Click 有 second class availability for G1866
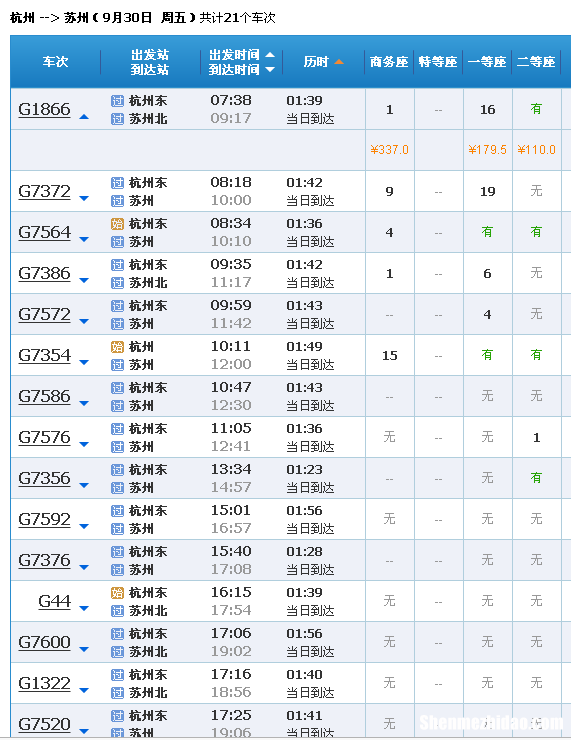The height and width of the screenshot is (740, 571). pyautogui.click(x=536, y=109)
